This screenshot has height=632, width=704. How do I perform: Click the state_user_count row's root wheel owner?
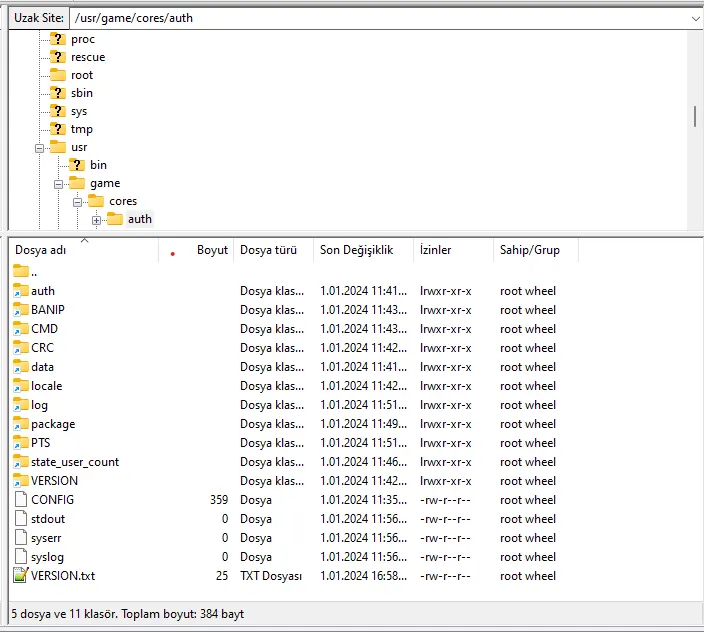(x=528, y=462)
